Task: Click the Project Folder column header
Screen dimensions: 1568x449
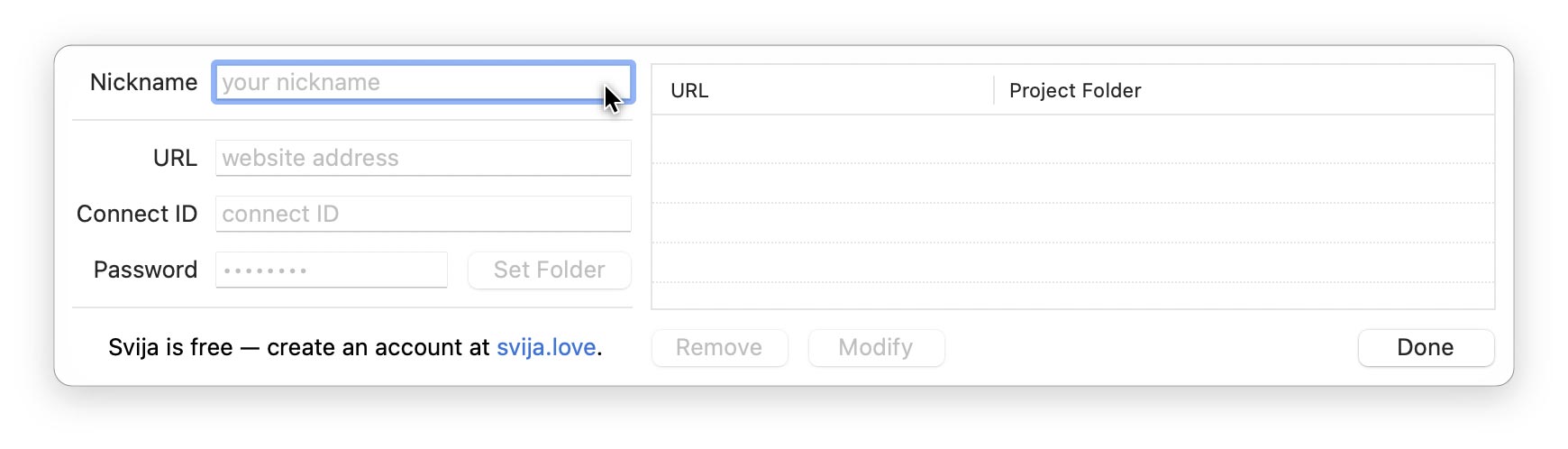Action: pyautogui.click(x=1075, y=90)
